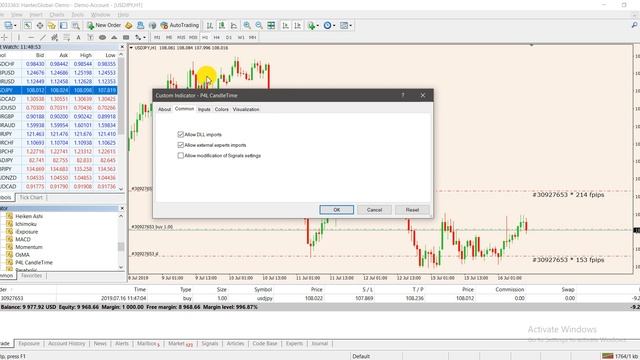Viewport: 640px width, 360px height.
Task: Open the Indicators list dropdown
Action: pyautogui.click(x=313, y=25)
